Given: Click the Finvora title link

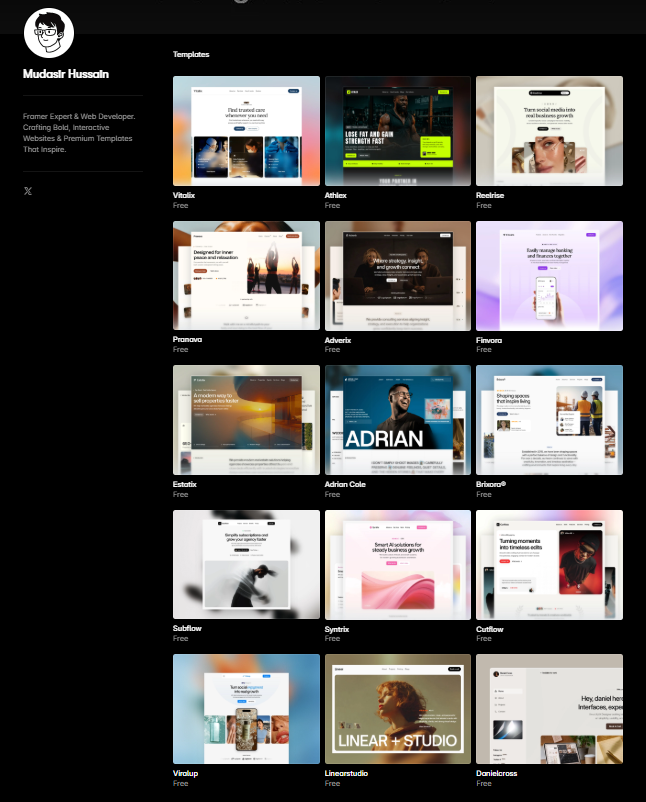Looking at the screenshot, I should (489, 340).
